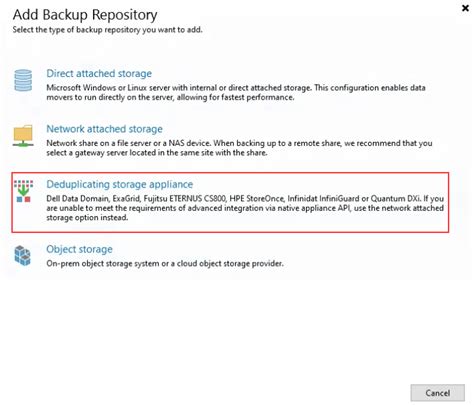Select Direct attached storage title
This screenshot has height=405, width=474.
tap(99, 73)
